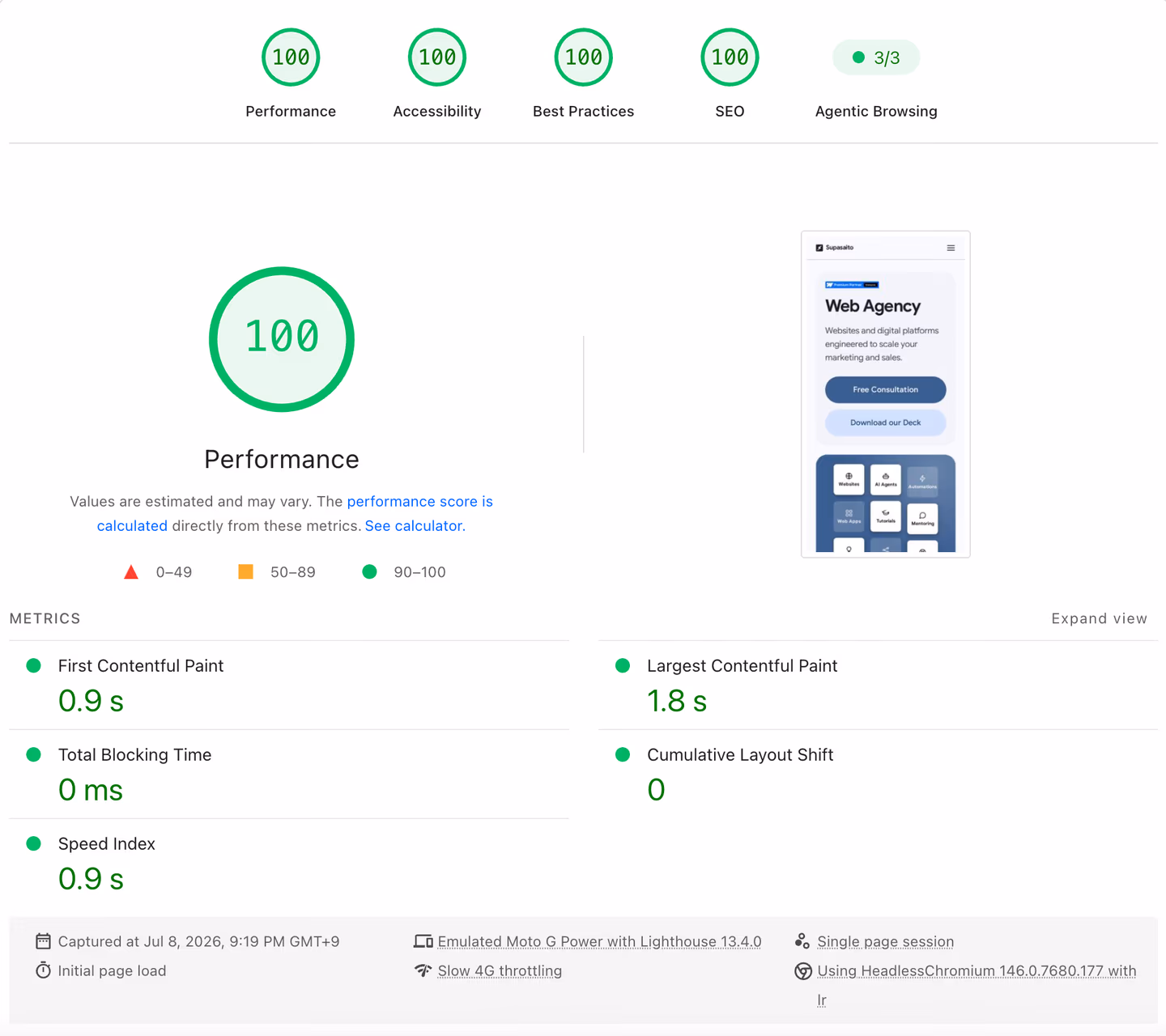Click the green dot beside First Contentful Paint

[34, 665]
